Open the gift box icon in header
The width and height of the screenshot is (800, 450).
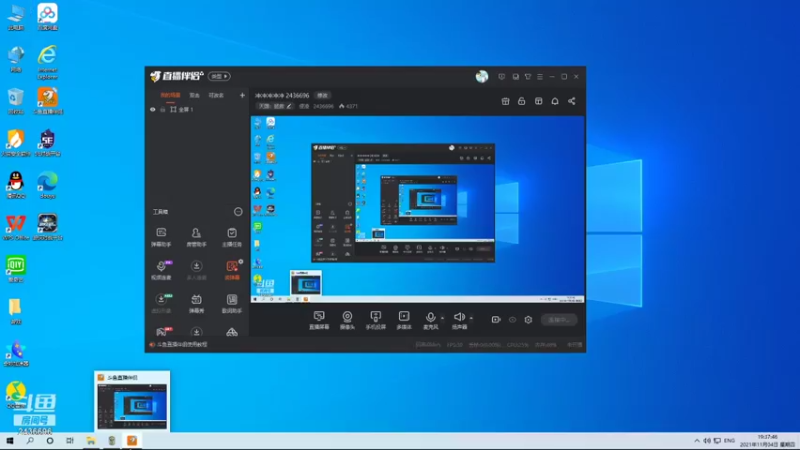[x=505, y=101]
